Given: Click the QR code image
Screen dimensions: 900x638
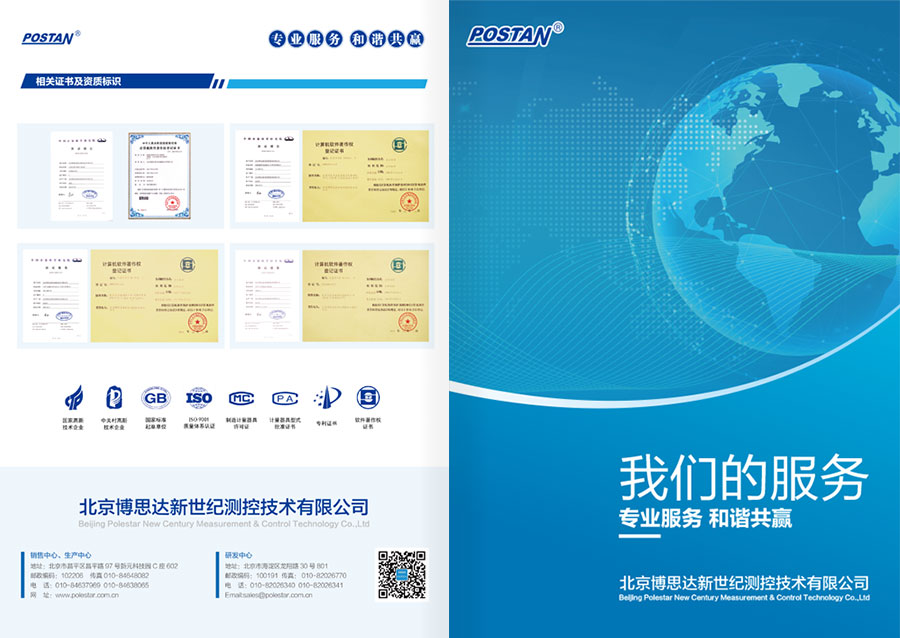Looking at the screenshot, I should point(401,575).
